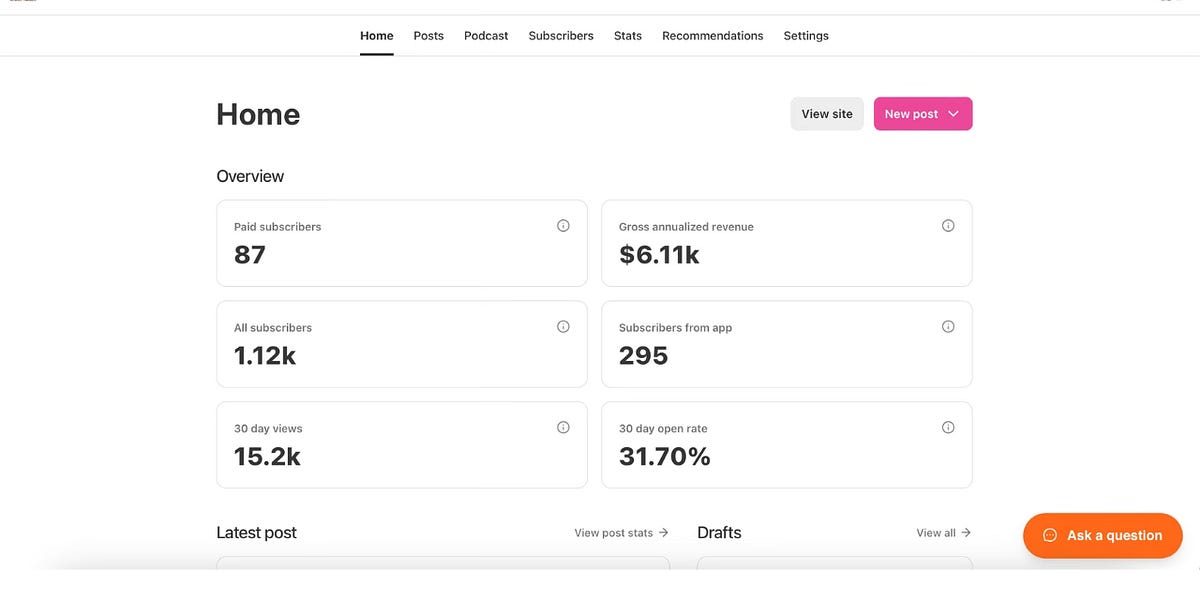
Task: Click the smiley icon in Ask a question
Action: click(1048, 535)
